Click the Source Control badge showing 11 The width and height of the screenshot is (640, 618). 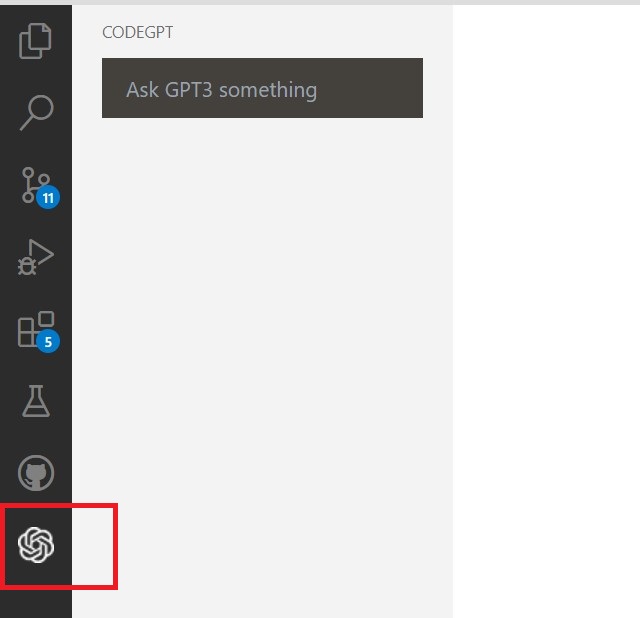pyautogui.click(x=48, y=198)
